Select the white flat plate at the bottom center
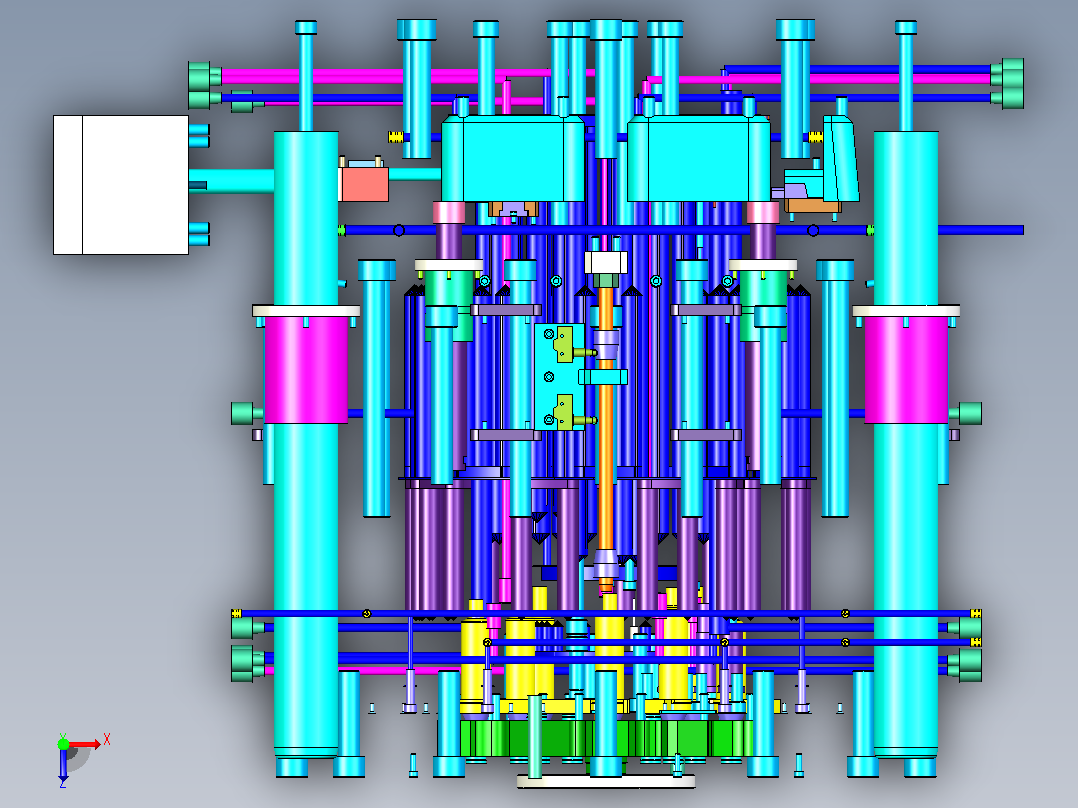The height and width of the screenshot is (808, 1078). pos(606,781)
